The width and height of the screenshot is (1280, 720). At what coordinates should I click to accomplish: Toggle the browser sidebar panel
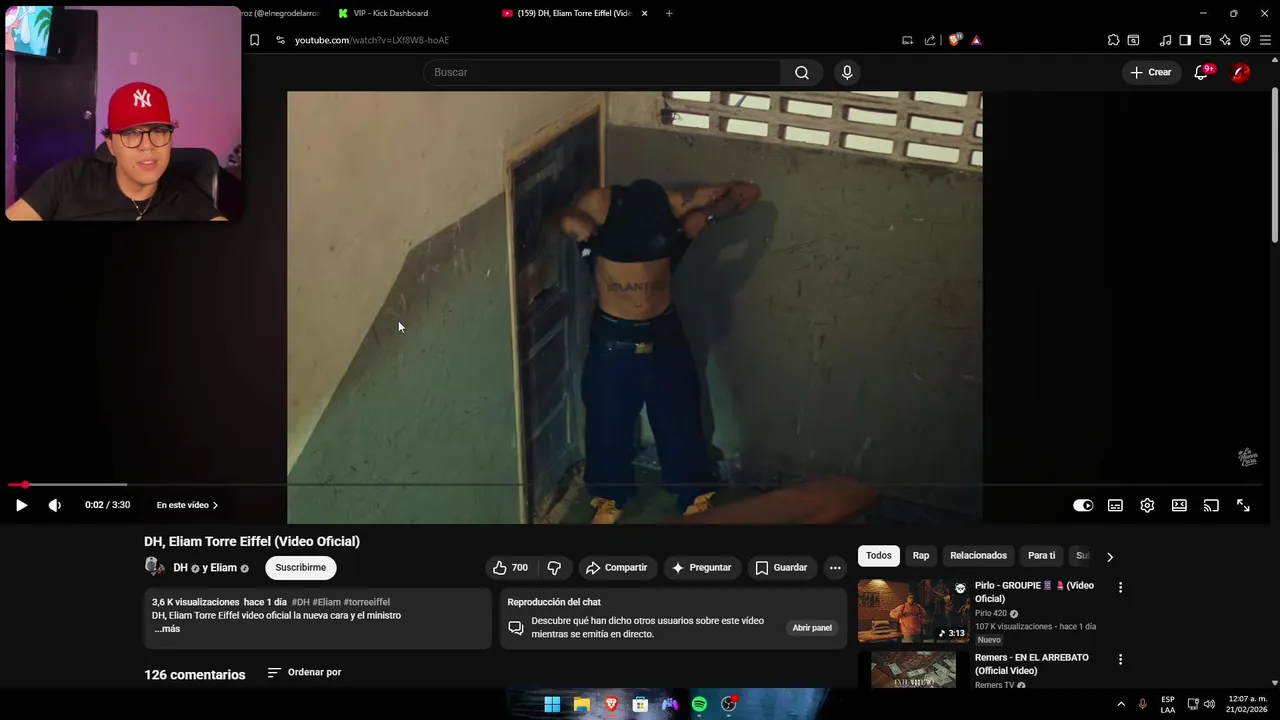(1185, 40)
